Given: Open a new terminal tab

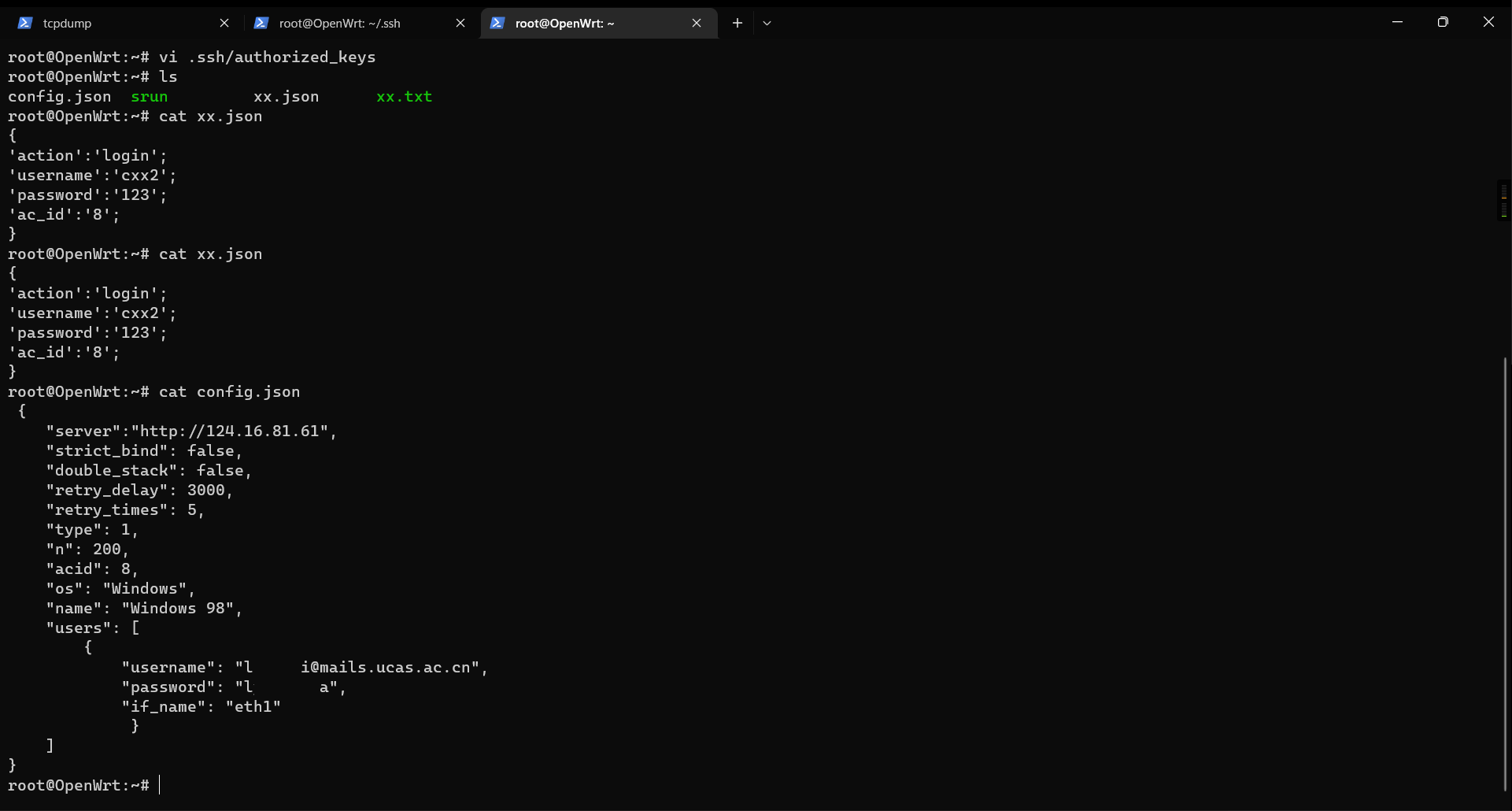Looking at the screenshot, I should [x=738, y=23].
